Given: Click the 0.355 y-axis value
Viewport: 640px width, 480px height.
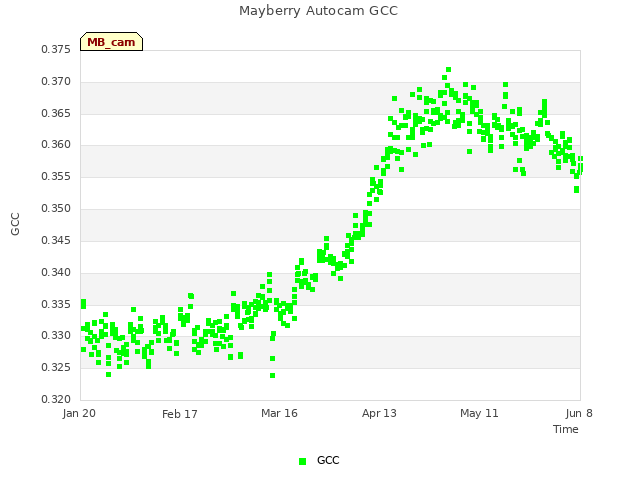Looking at the screenshot, I should tap(56, 176).
